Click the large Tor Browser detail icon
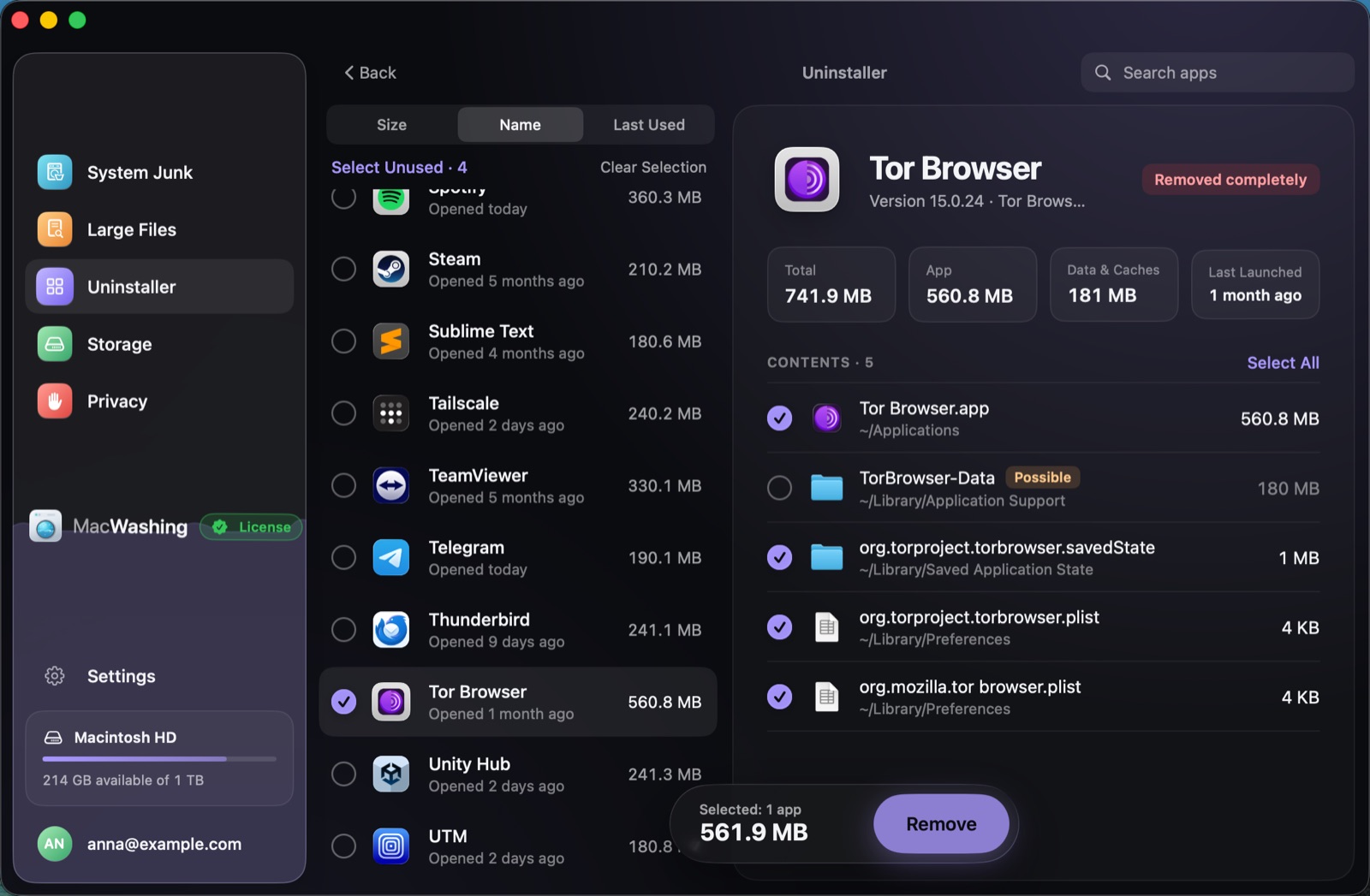 coord(807,180)
